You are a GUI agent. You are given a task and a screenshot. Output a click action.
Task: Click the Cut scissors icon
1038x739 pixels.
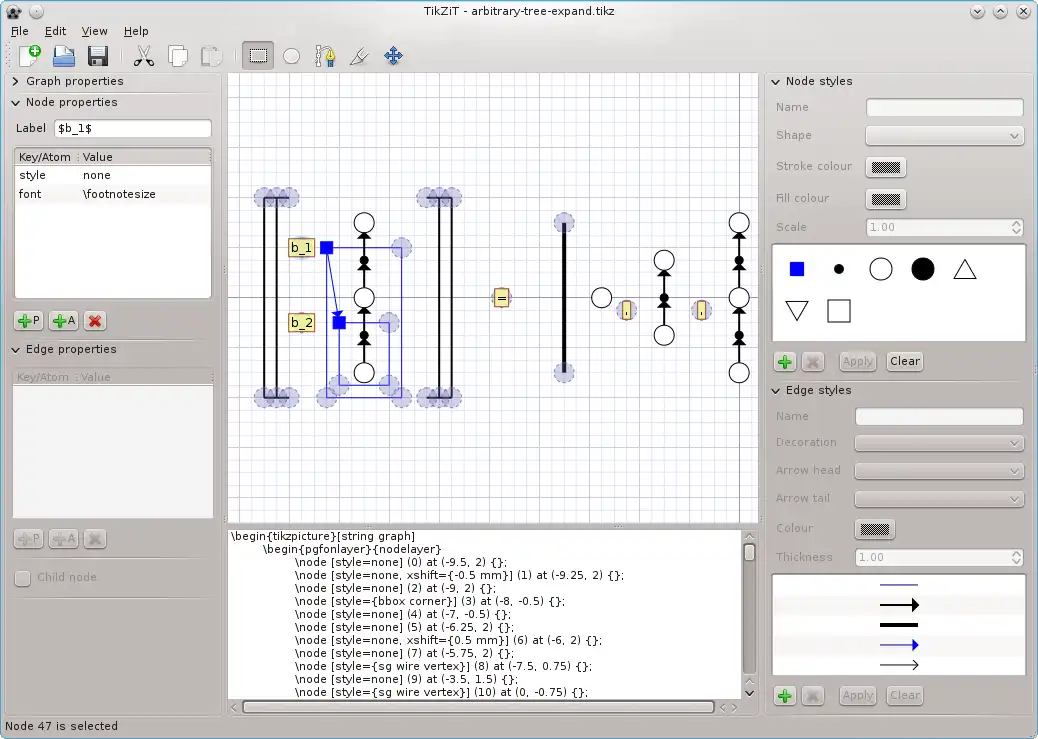pyautogui.click(x=144, y=56)
